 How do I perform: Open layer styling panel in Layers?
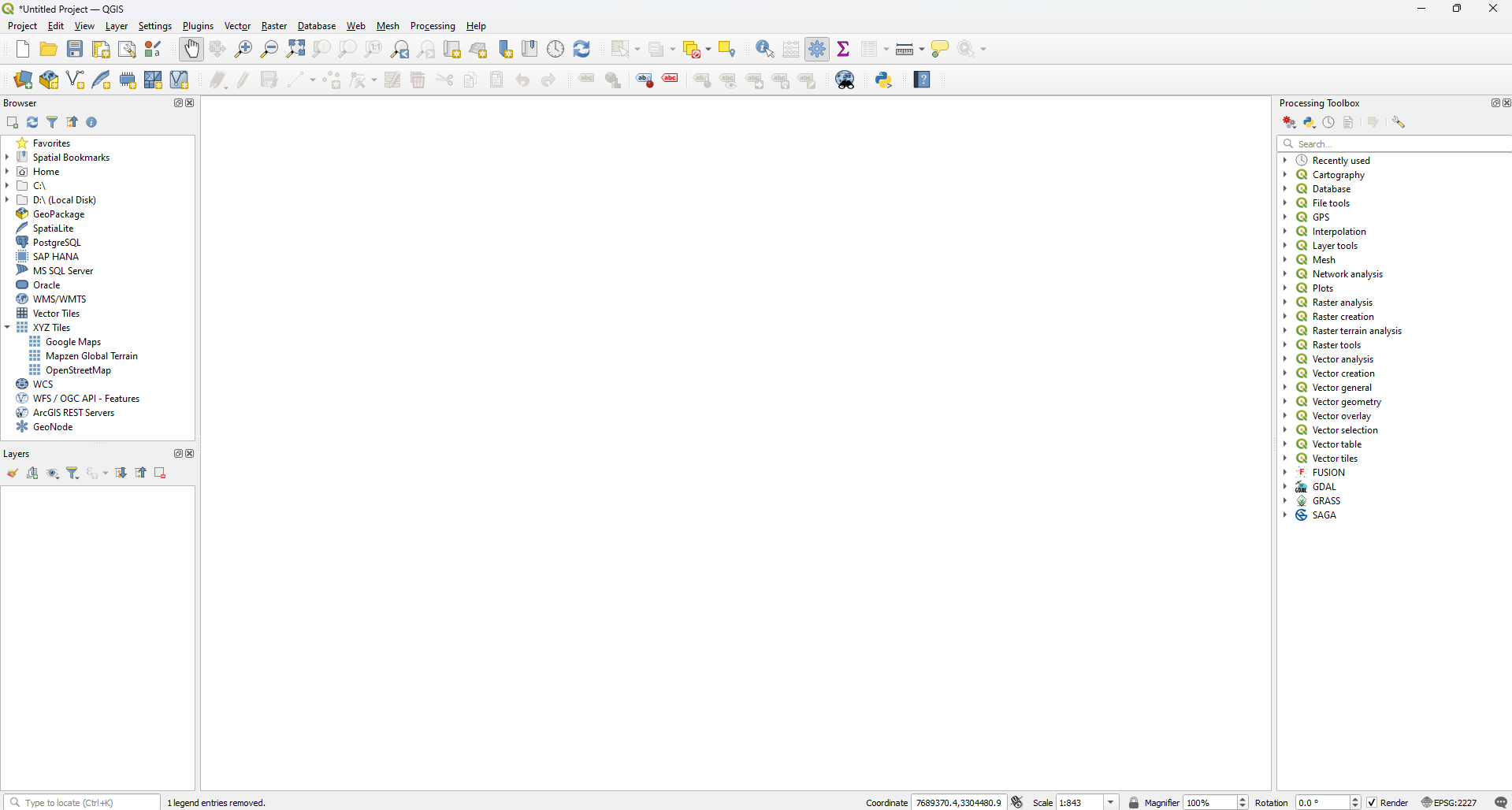[13, 473]
